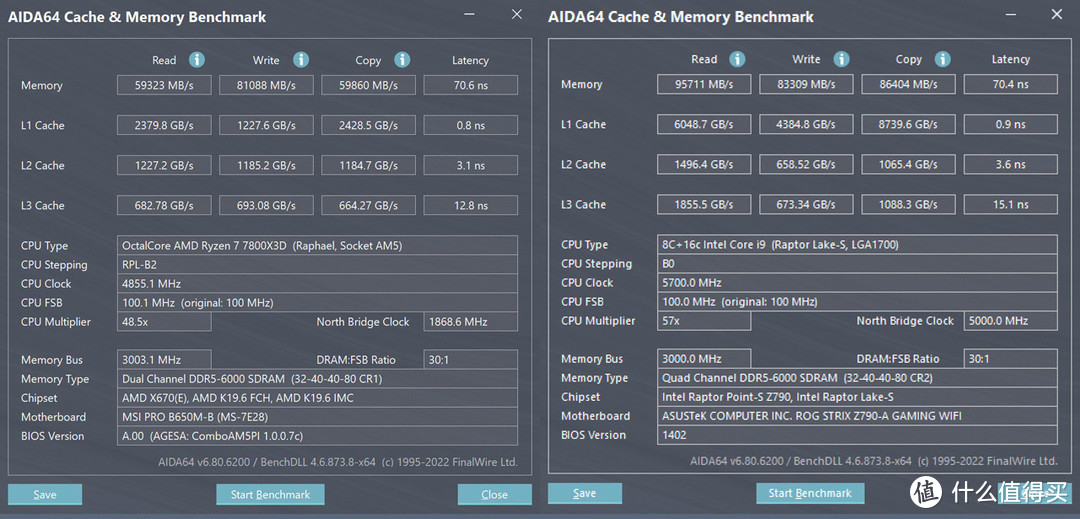Click Quad Channel DDR5-6000 memory type field

[x=858, y=378]
